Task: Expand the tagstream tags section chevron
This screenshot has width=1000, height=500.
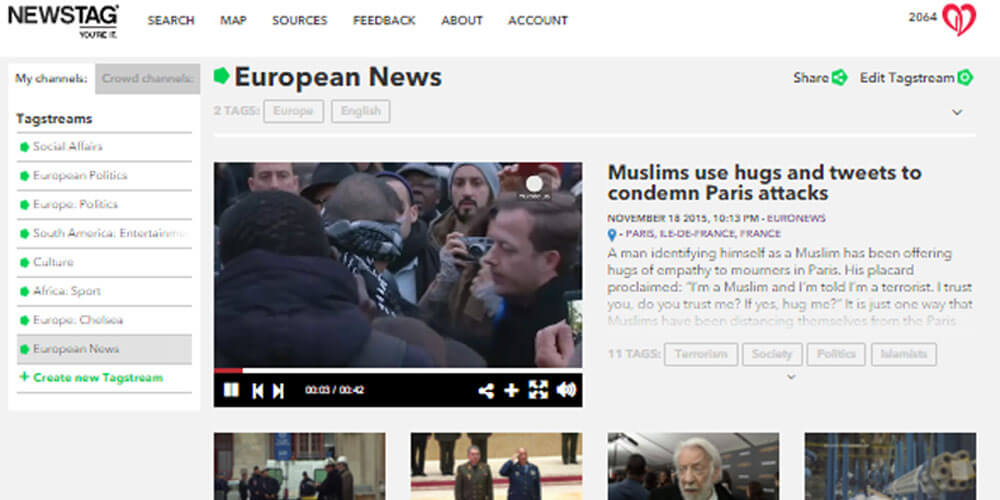Action: [x=957, y=112]
